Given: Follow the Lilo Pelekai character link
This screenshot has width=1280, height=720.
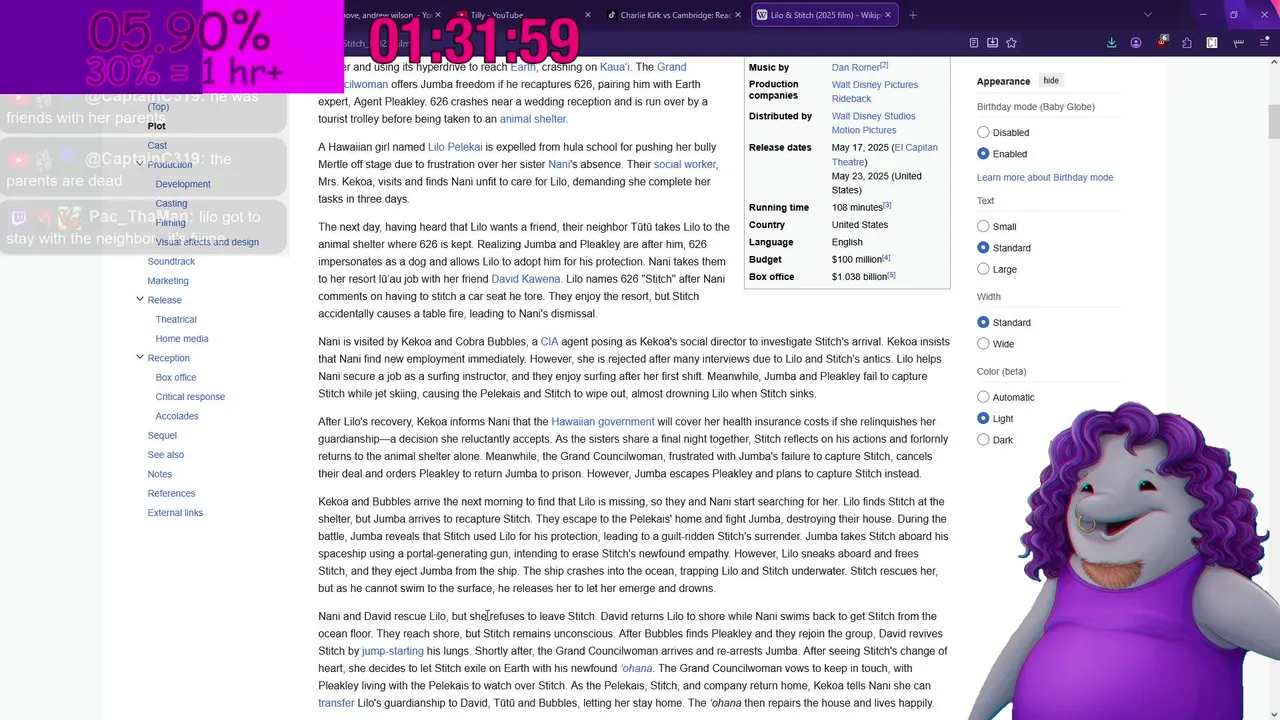Looking at the screenshot, I should tap(455, 147).
